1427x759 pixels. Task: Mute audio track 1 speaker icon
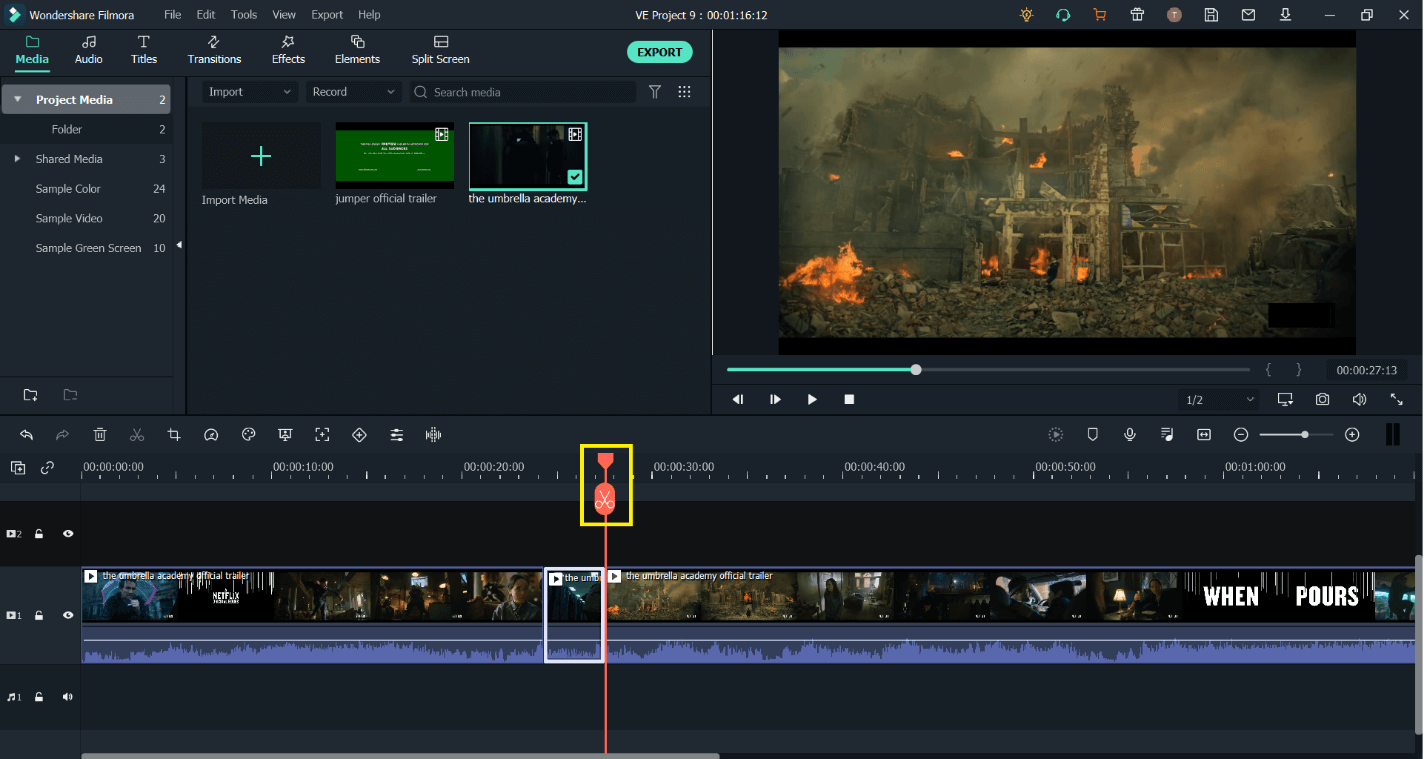tap(68, 697)
